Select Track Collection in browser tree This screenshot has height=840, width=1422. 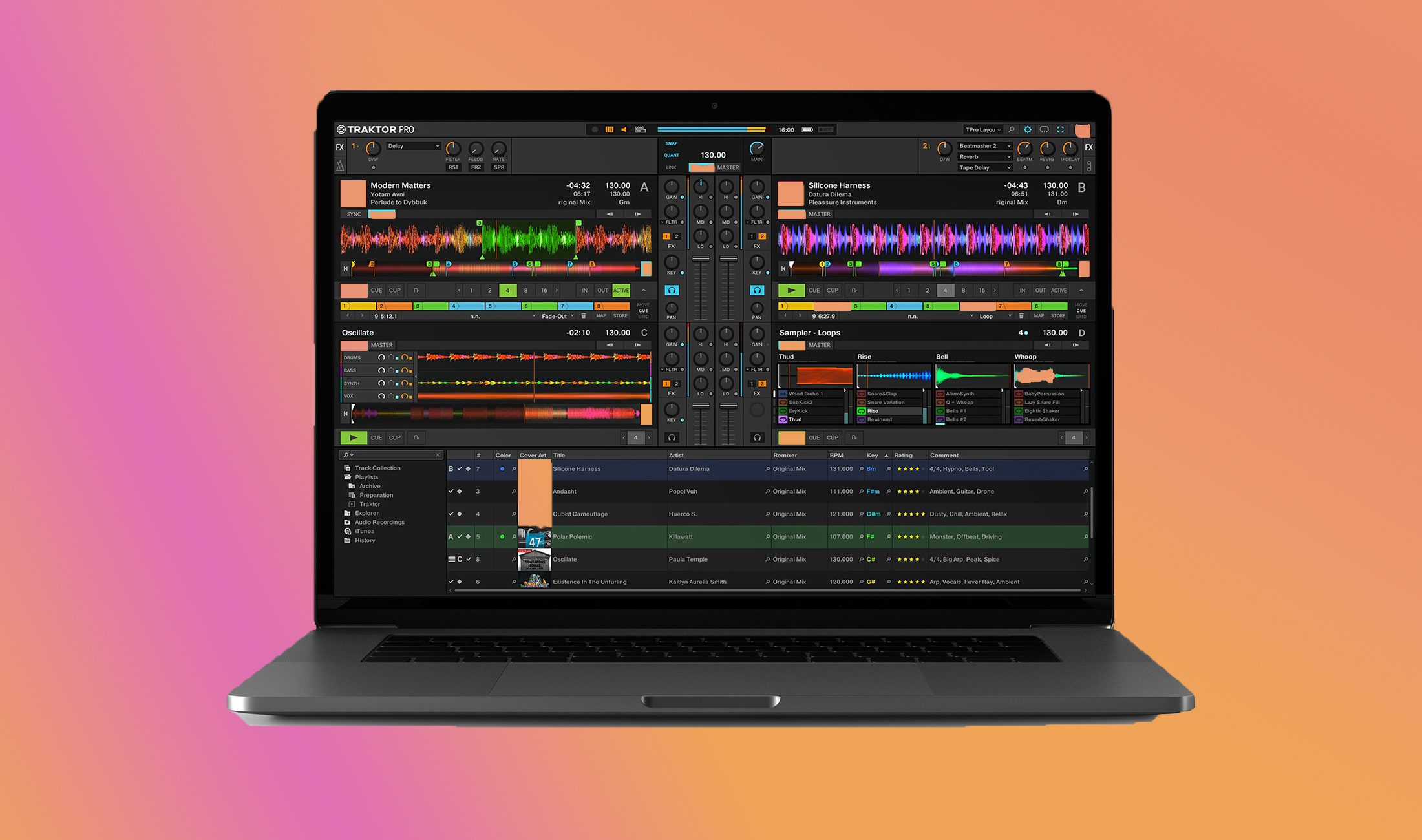click(x=377, y=468)
